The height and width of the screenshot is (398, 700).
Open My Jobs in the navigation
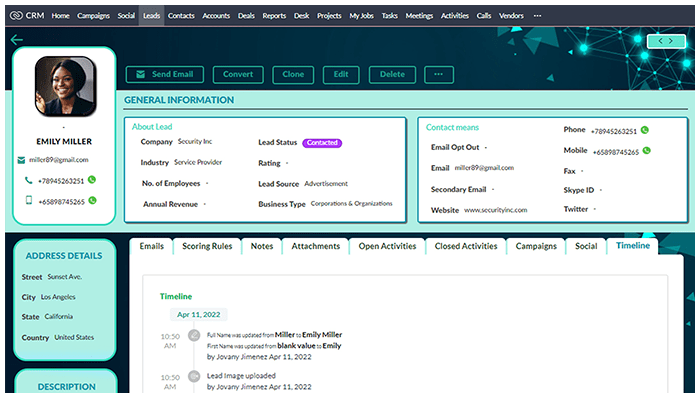(x=361, y=16)
